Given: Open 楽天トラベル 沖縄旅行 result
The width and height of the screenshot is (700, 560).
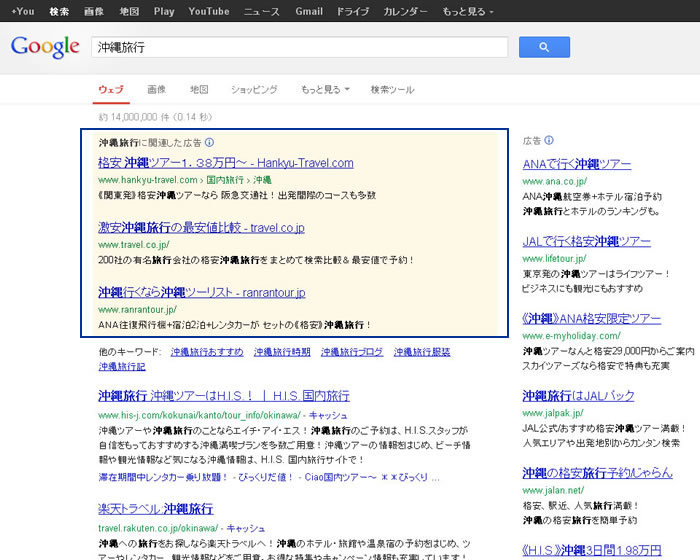Looking at the screenshot, I should [x=155, y=509].
